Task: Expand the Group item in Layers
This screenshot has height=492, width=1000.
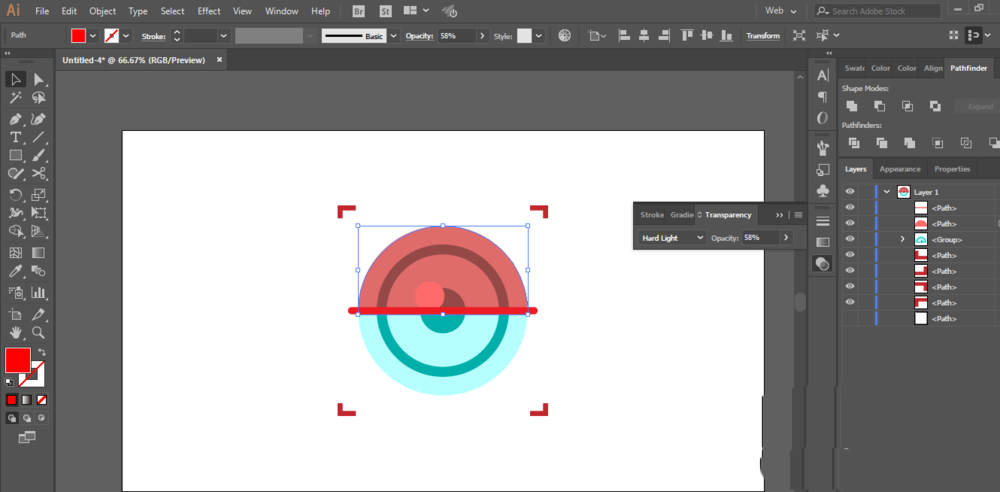Action: tap(902, 239)
